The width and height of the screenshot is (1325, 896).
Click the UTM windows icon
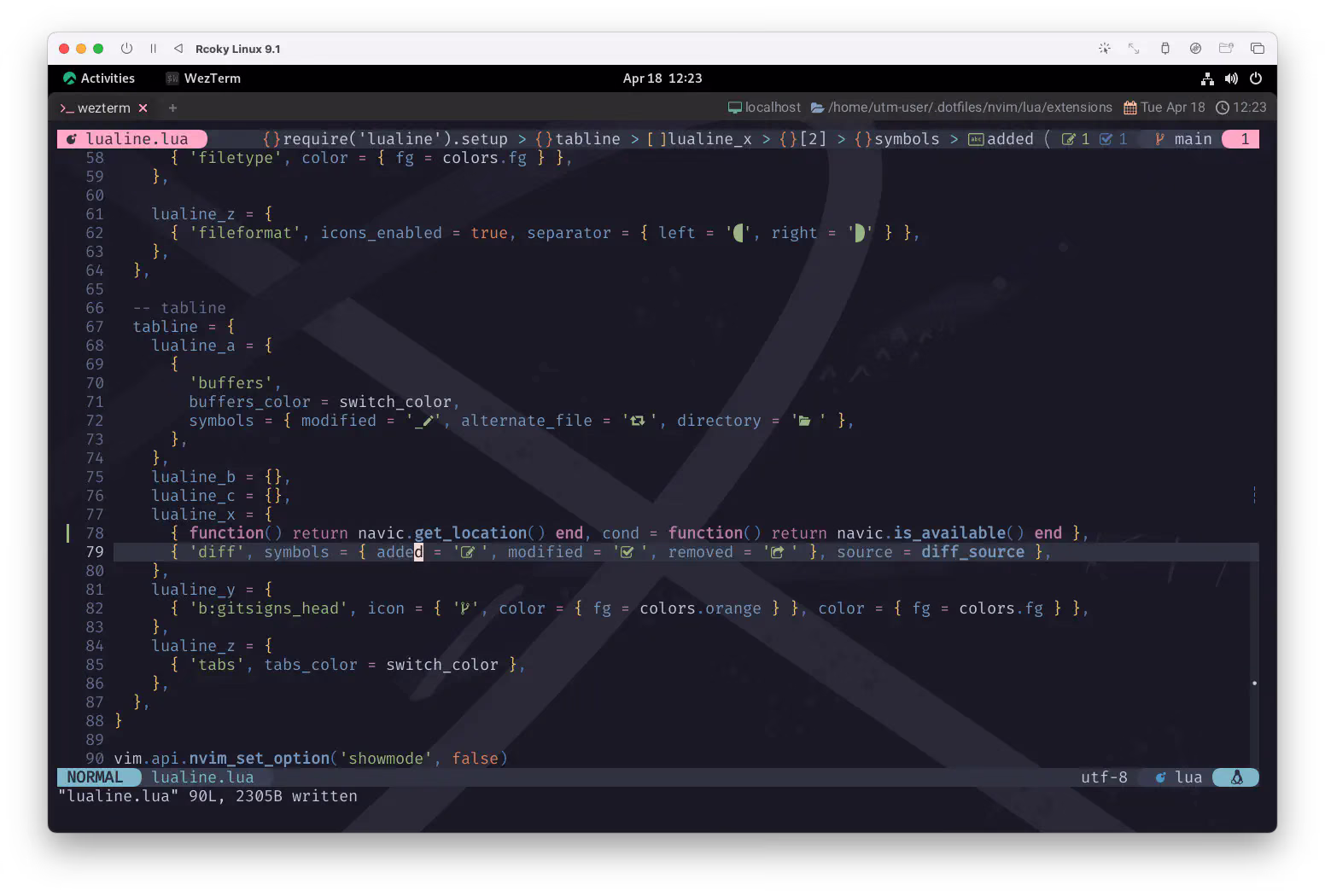[1257, 49]
